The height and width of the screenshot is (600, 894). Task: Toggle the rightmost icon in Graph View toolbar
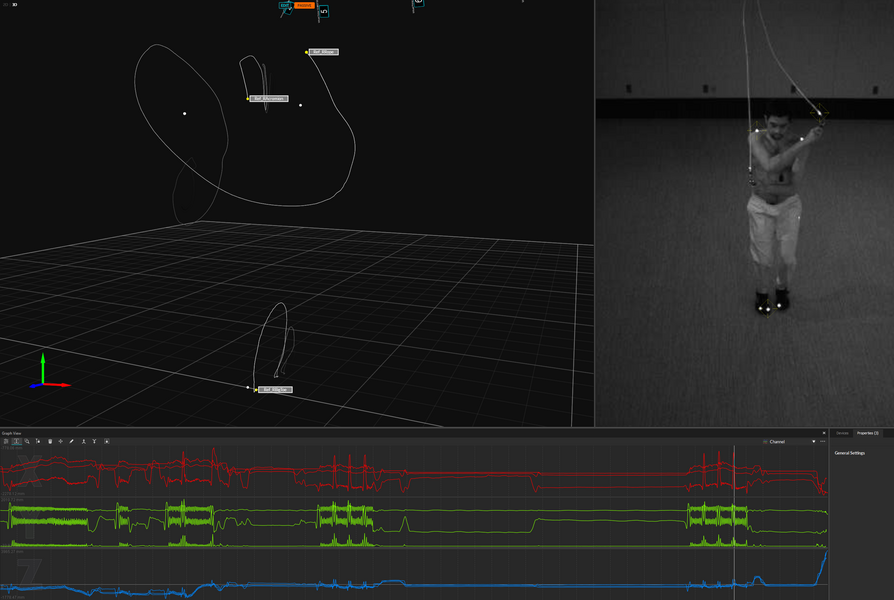107,441
